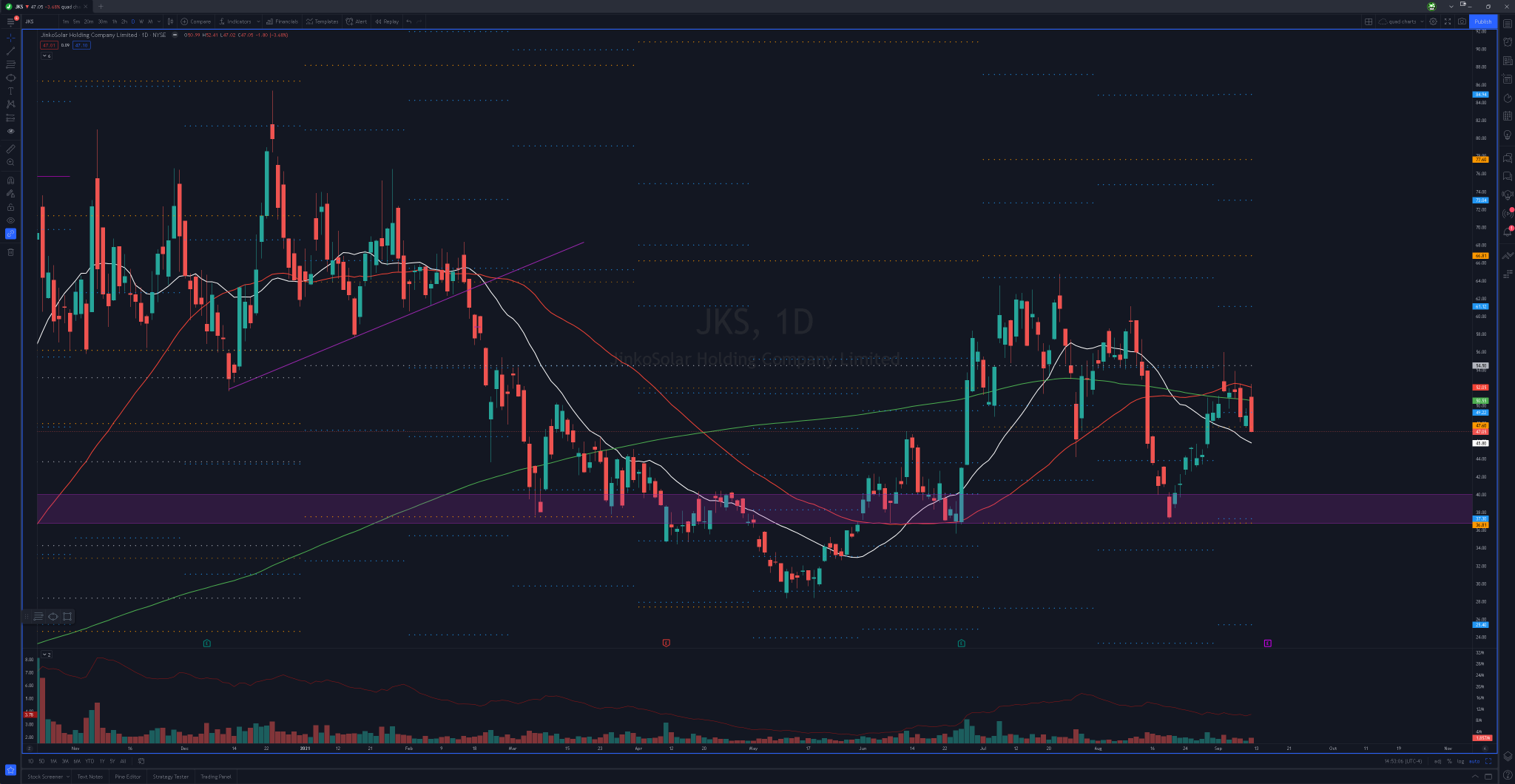The width and height of the screenshot is (1515, 784).
Task: Open the Fibonacci tools in left toolbar
Action: click(10, 64)
